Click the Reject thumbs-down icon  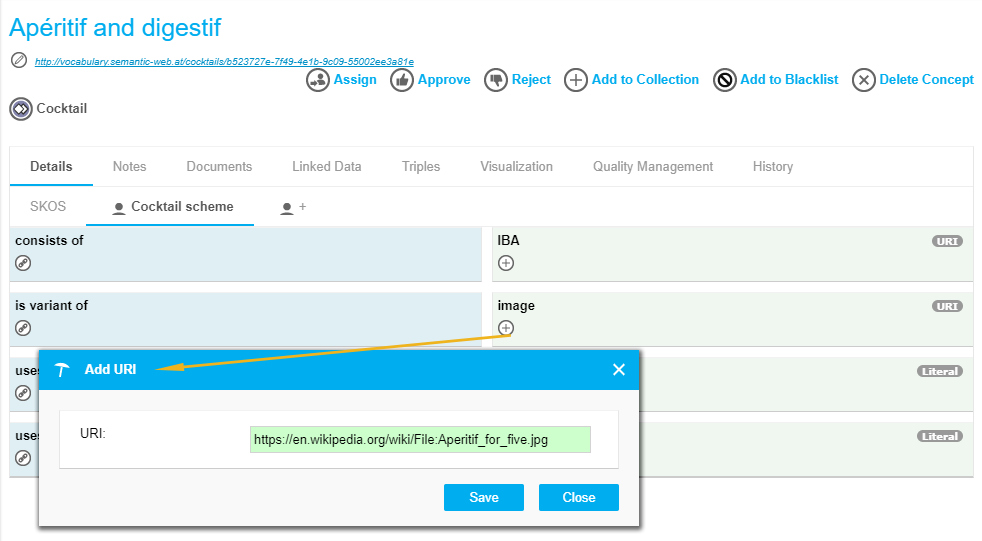[x=496, y=80]
